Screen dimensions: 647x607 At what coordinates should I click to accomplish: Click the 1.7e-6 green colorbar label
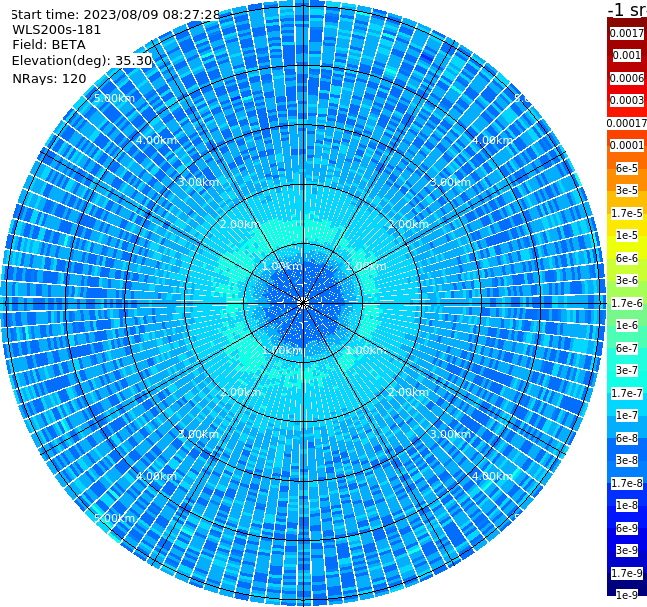coord(627,303)
